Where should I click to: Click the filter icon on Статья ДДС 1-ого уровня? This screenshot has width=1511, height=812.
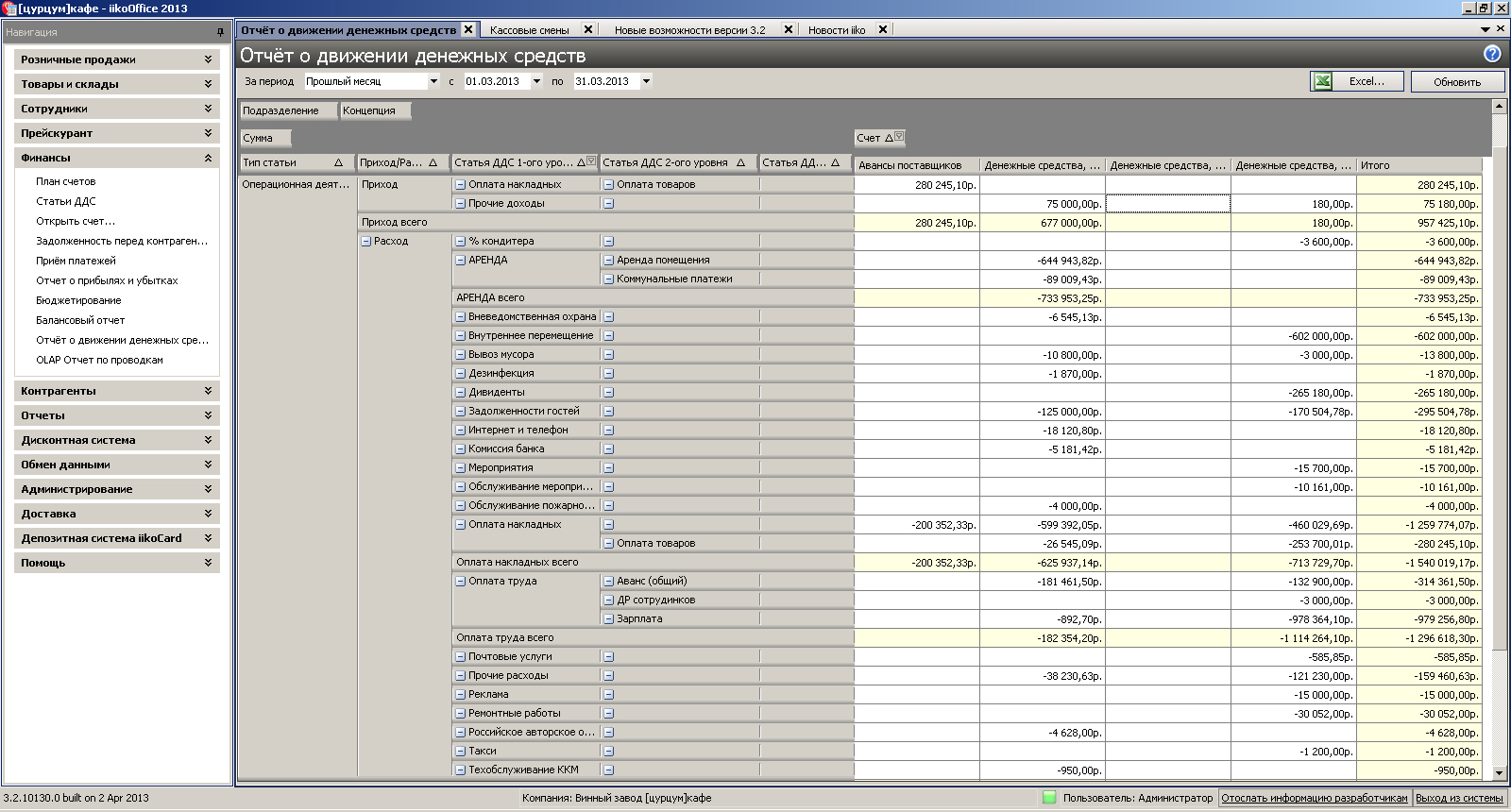click(x=591, y=161)
